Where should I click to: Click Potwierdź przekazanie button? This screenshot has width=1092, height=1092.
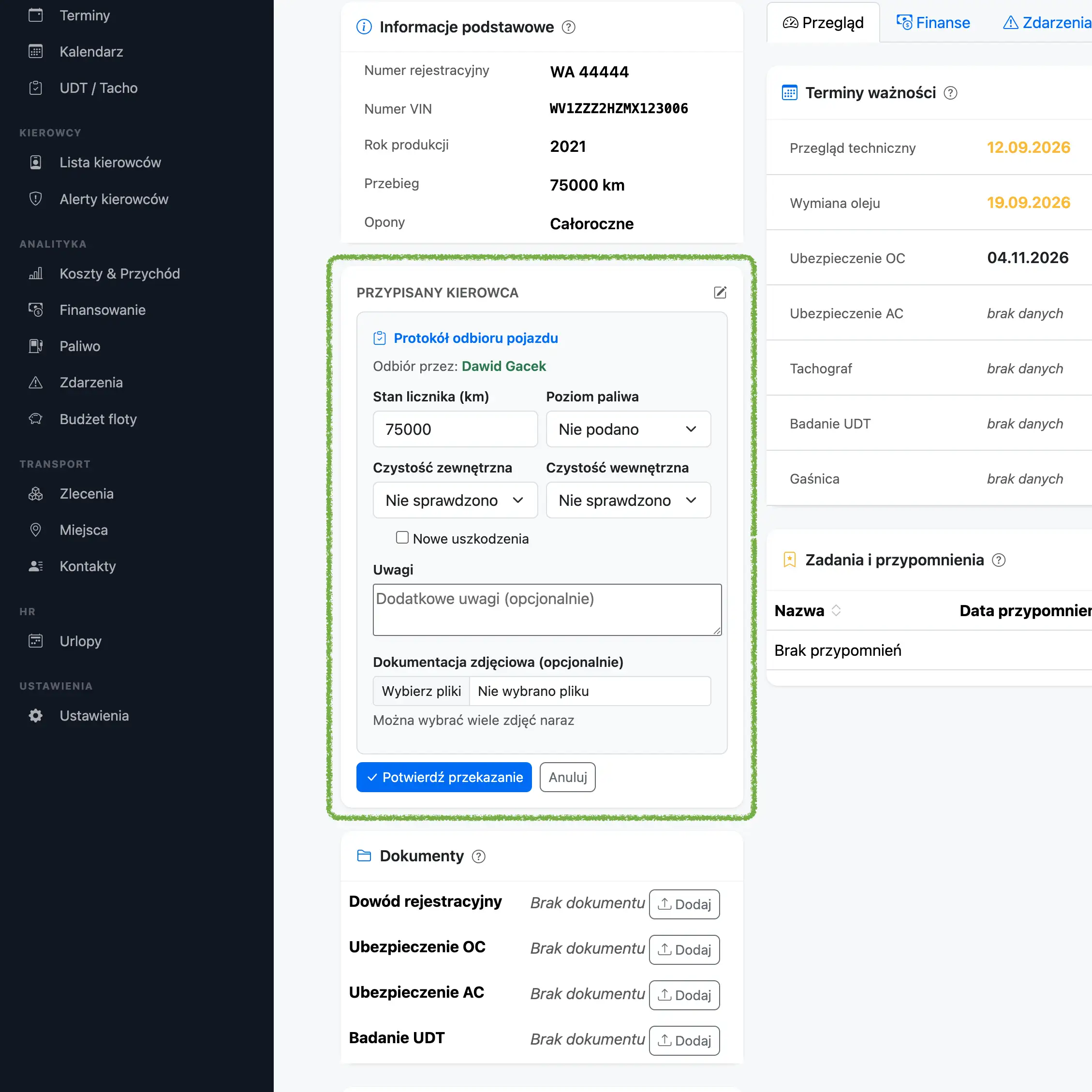pyautogui.click(x=443, y=777)
